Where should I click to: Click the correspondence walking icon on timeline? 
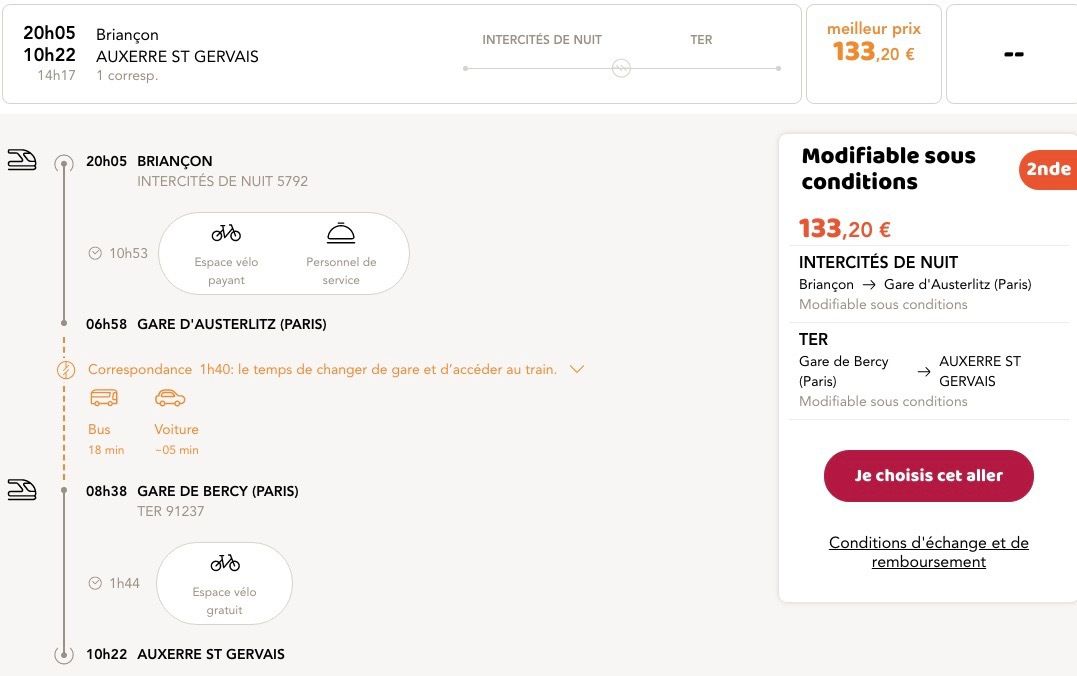(x=66, y=370)
